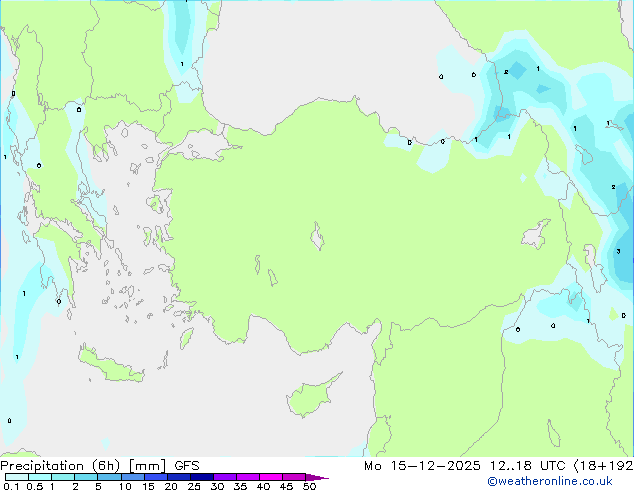Click the 'Mo 15-12-2025 12..18 UTC' timestamp

pyautogui.click(x=464, y=466)
